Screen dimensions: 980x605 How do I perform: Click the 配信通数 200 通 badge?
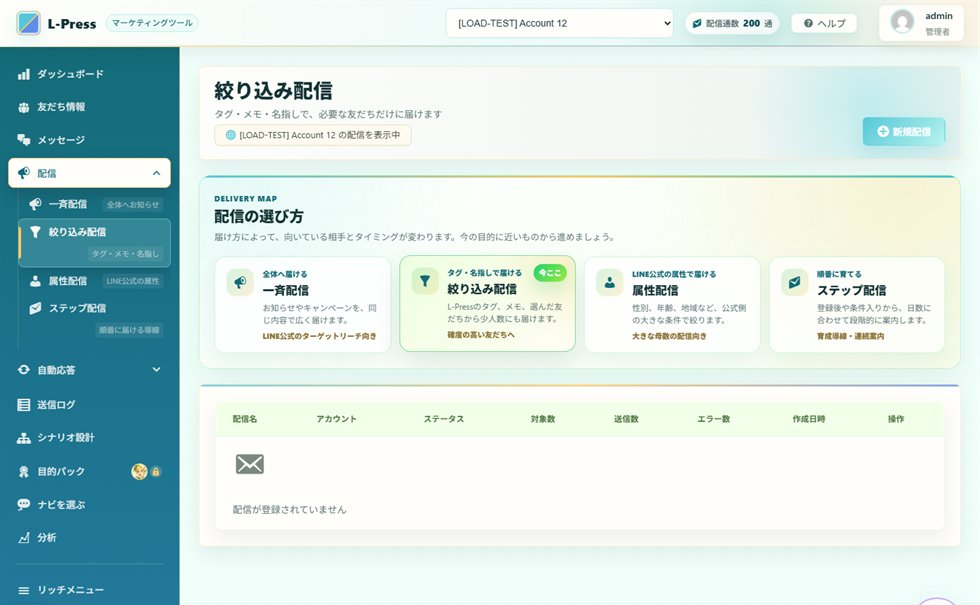(732, 23)
